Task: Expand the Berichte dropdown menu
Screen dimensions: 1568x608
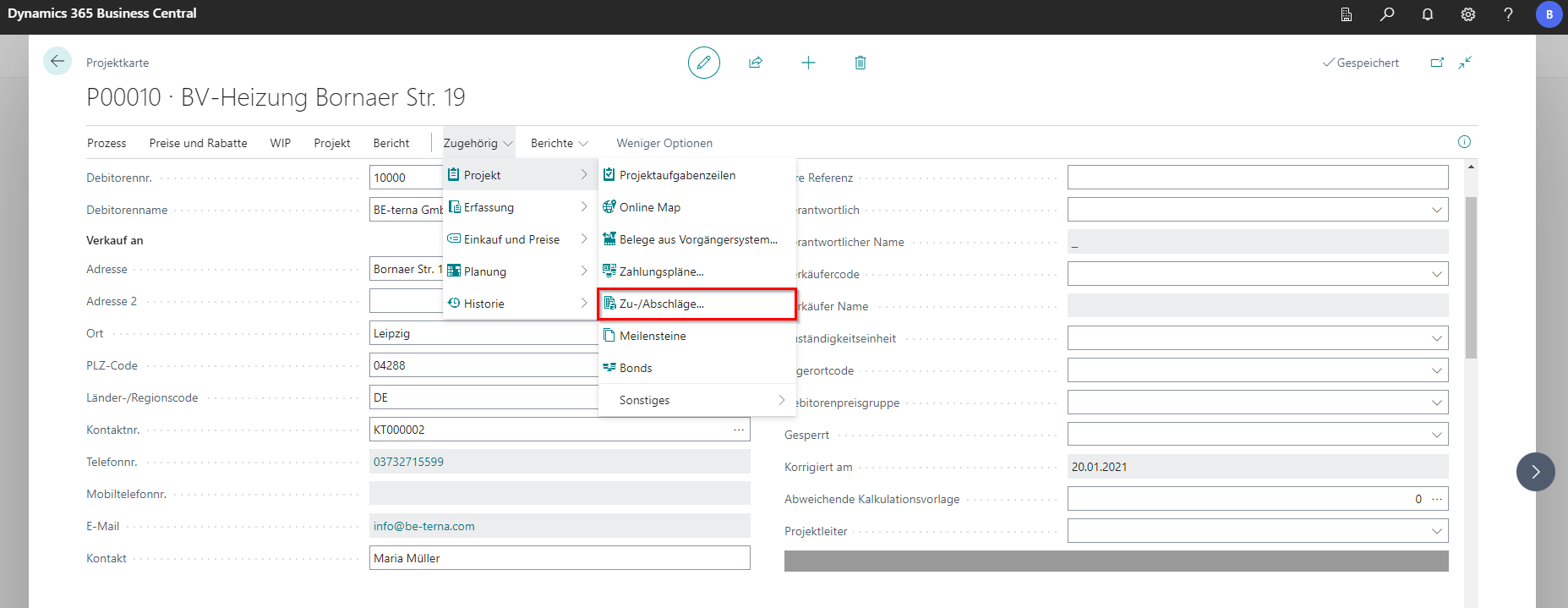Action: 559,143
